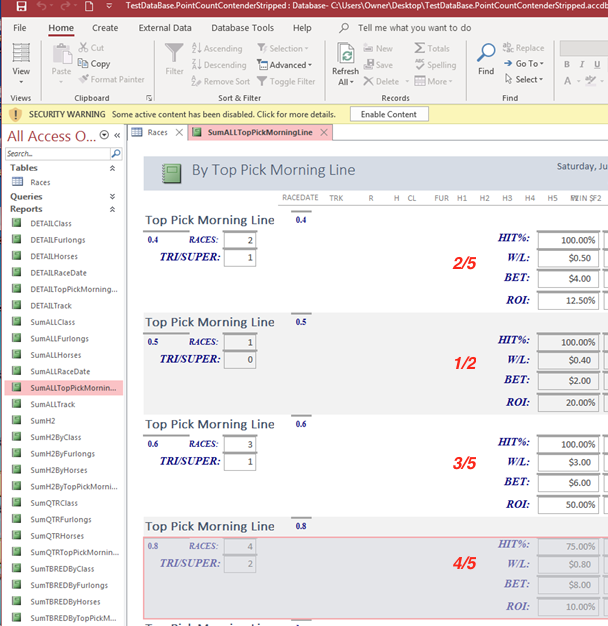Click the Totals sigma button
Screen dimensions: 608x626
(432, 48)
